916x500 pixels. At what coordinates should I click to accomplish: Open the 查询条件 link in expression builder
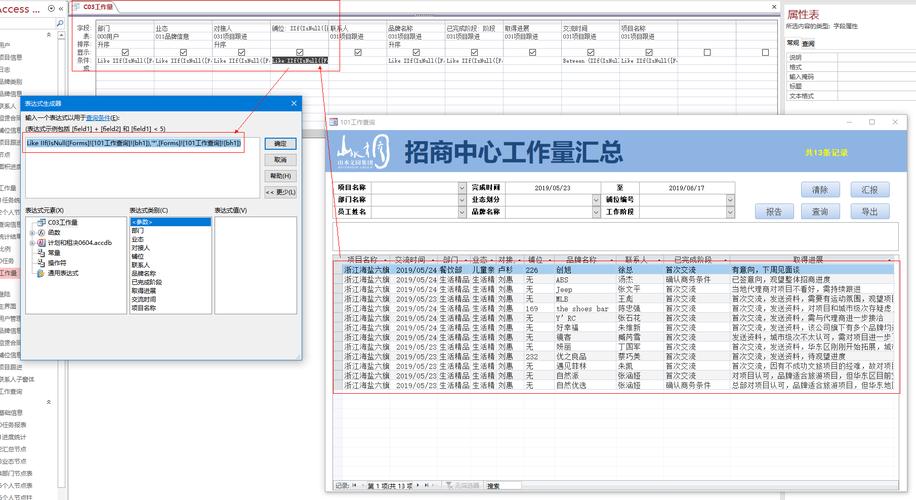click(x=98, y=118)
